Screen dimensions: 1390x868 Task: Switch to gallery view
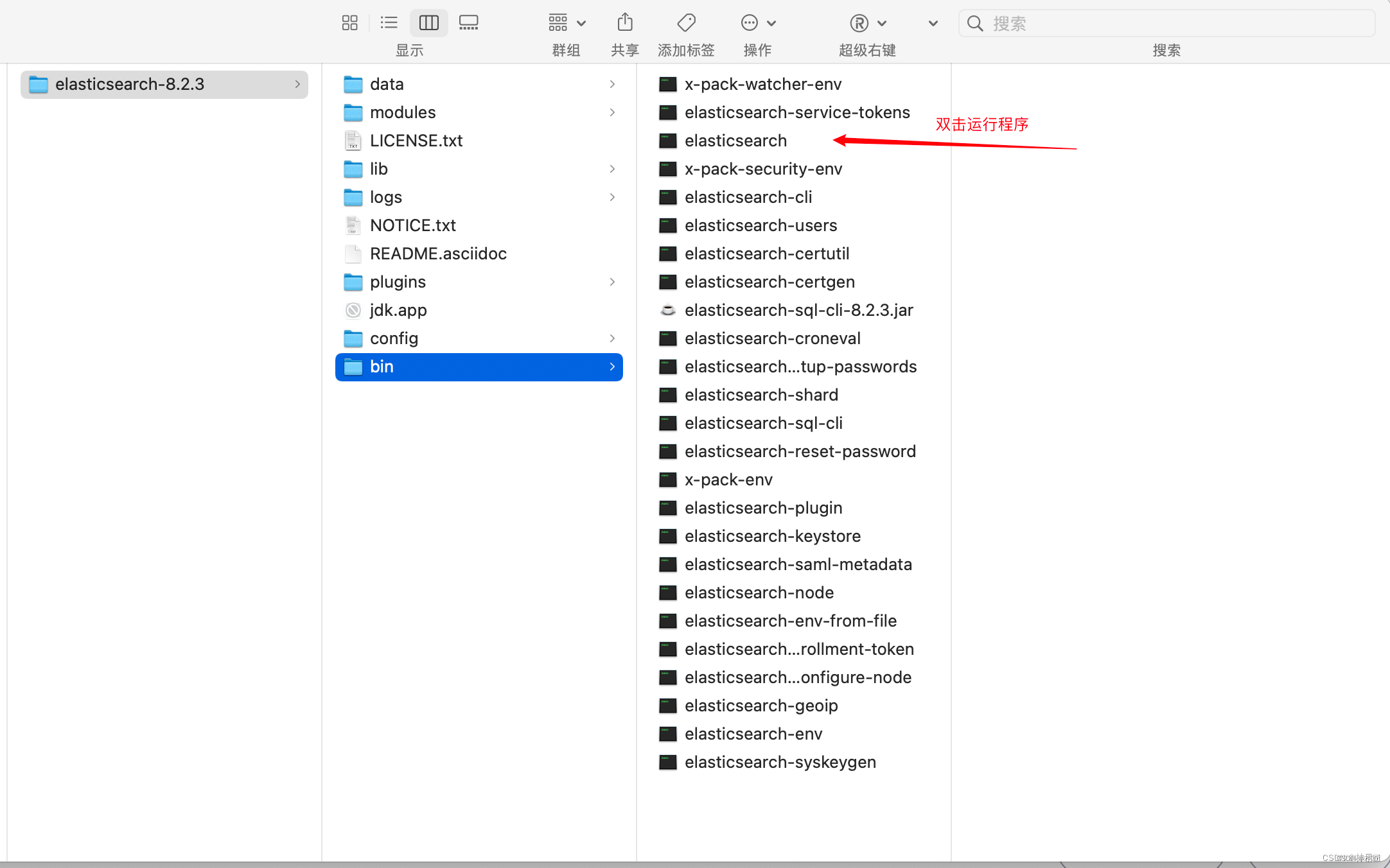coord(468,23)
